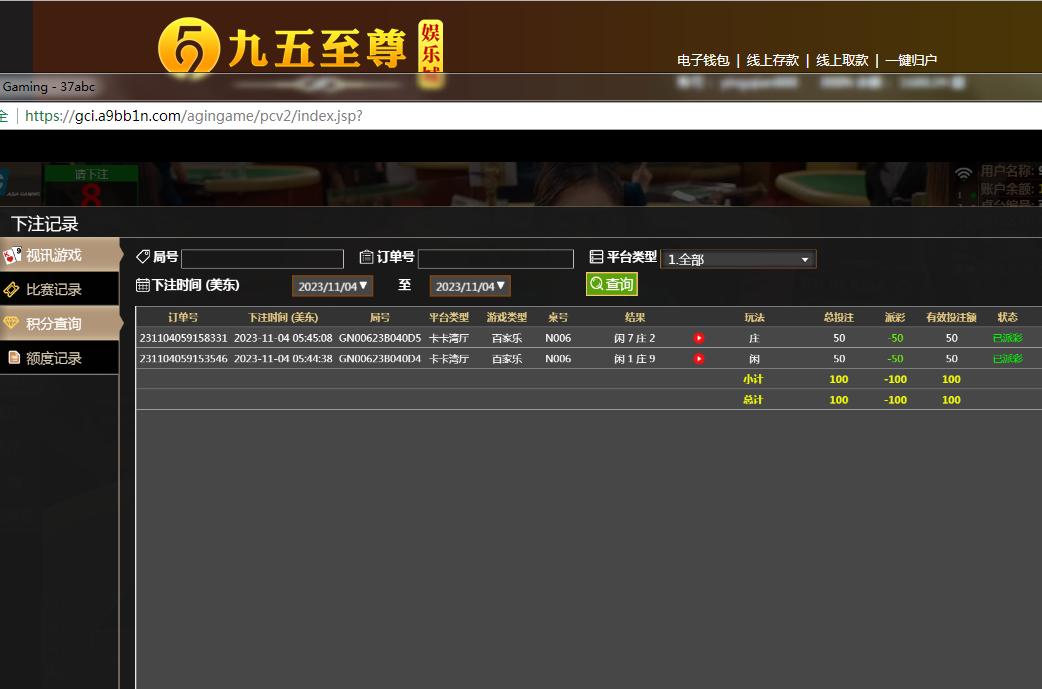Play video replay for order 231104059158331
The height and width of the screenshot is (689, 1042).
[x=698, y=338]
